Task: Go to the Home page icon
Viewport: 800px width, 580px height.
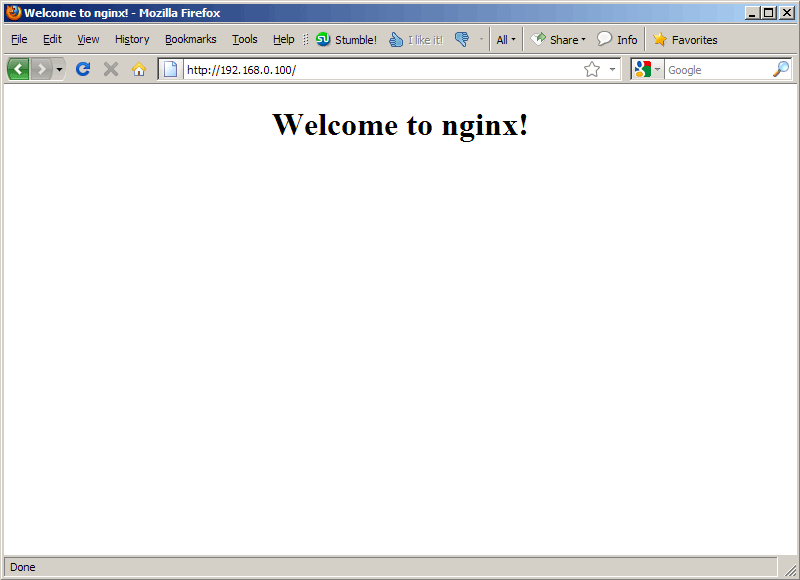Action: click(x=139, y=69)
